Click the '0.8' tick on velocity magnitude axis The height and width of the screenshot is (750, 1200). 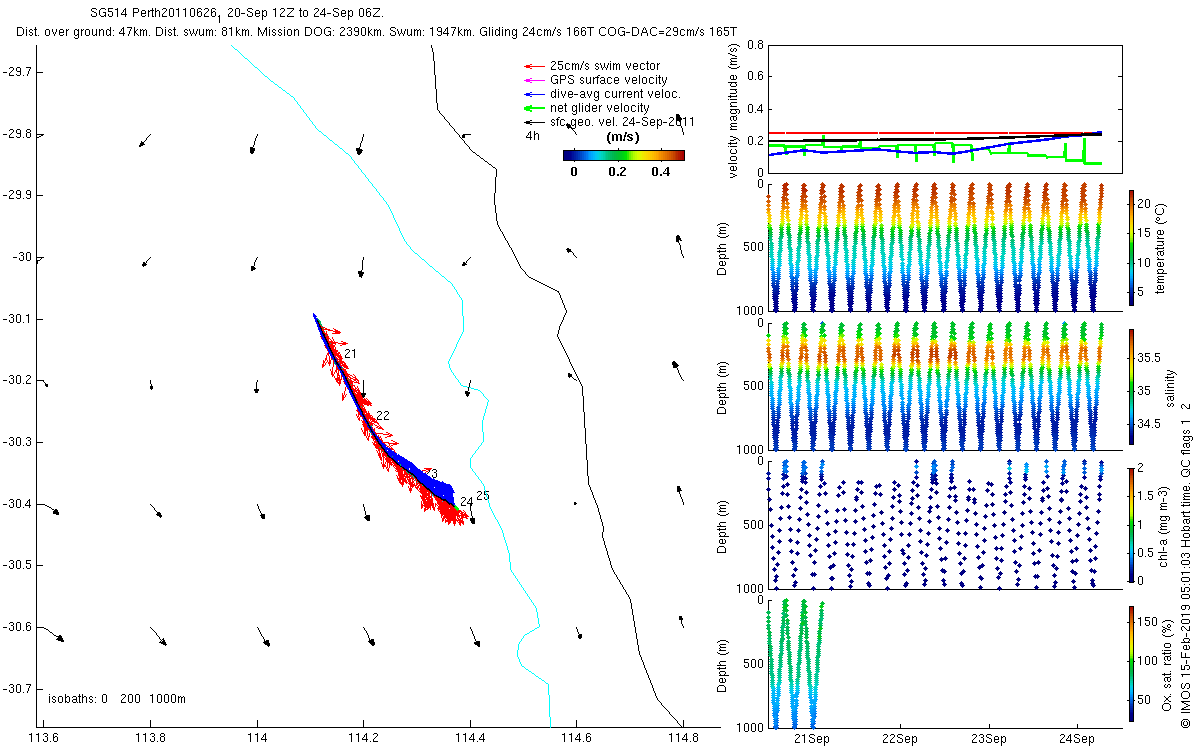click(x=755, y=46)
